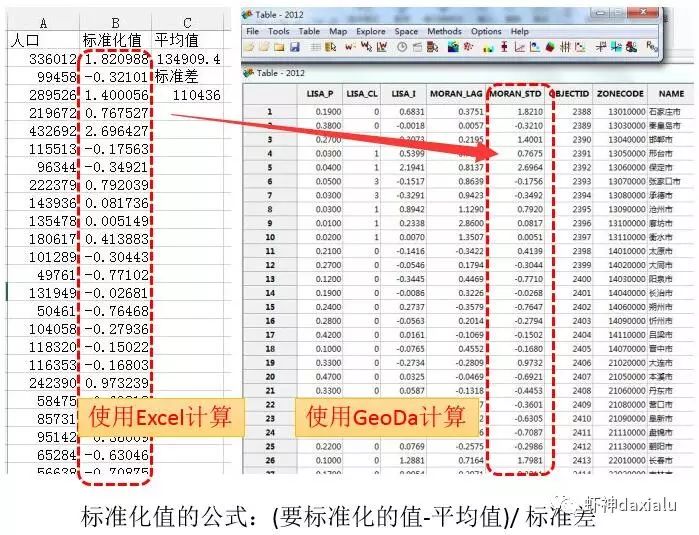Open the Help menu
Image resolution: width=699 pixels, height=535 pixels.
520,31
